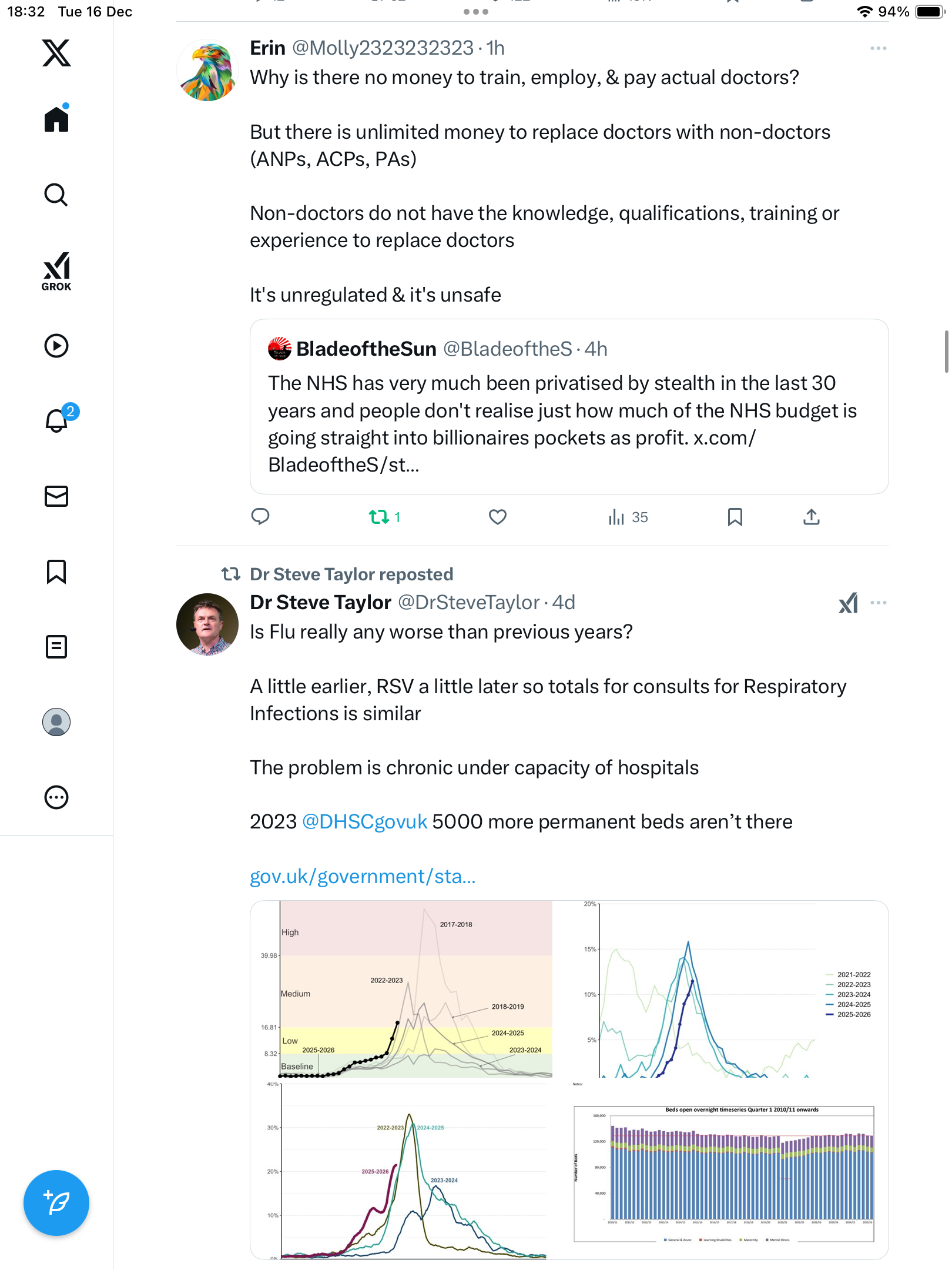The height and width of the screenshot is (1270, 952).
Task: Open the Lists icon in sidebar
Action: [56, 647]
